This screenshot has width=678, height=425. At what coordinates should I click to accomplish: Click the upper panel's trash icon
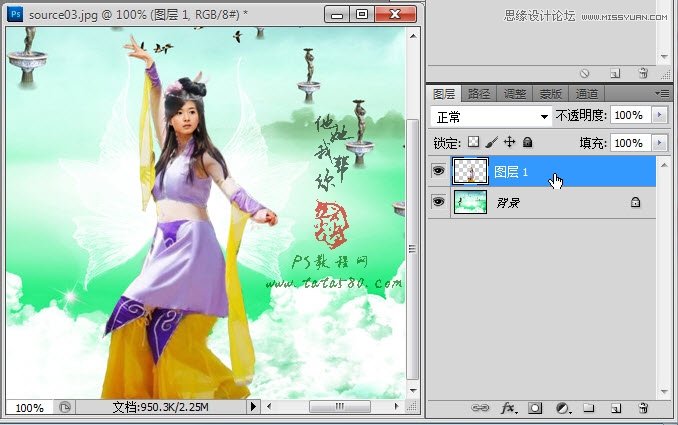tap(643, 73)
